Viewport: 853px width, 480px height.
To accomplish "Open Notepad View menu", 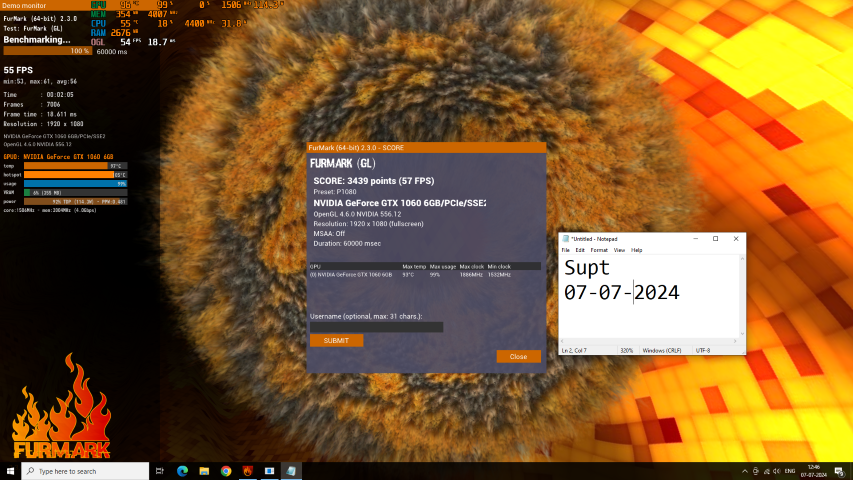I will pos(619,250).
